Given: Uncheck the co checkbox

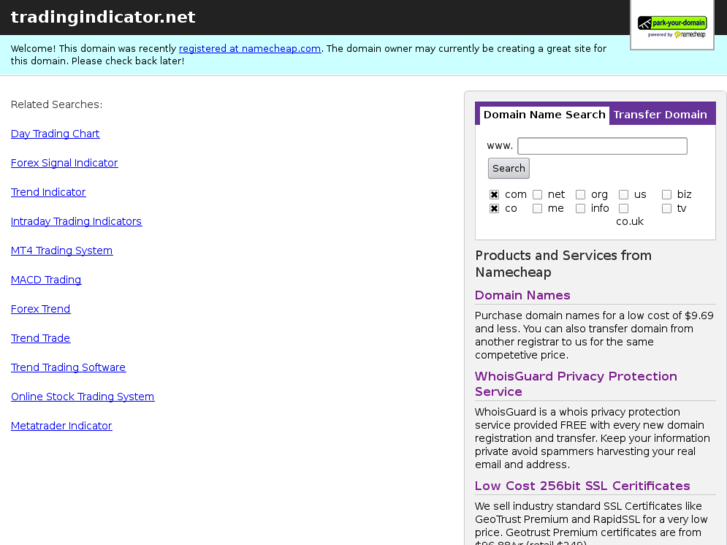Looking at the screenshot, I should [494, 208].
